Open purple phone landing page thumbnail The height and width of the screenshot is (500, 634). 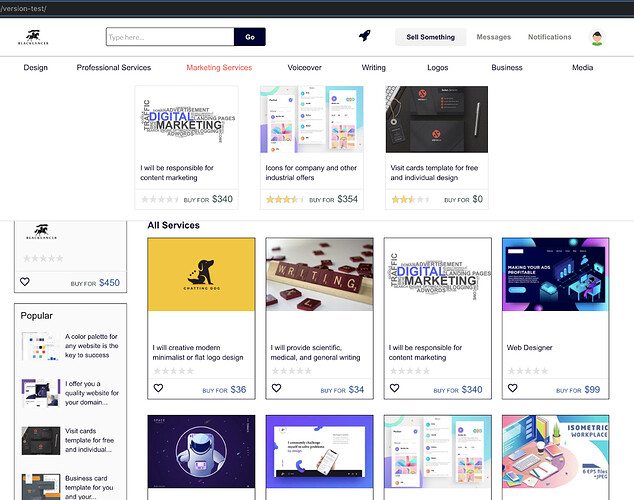coord(319,451)
